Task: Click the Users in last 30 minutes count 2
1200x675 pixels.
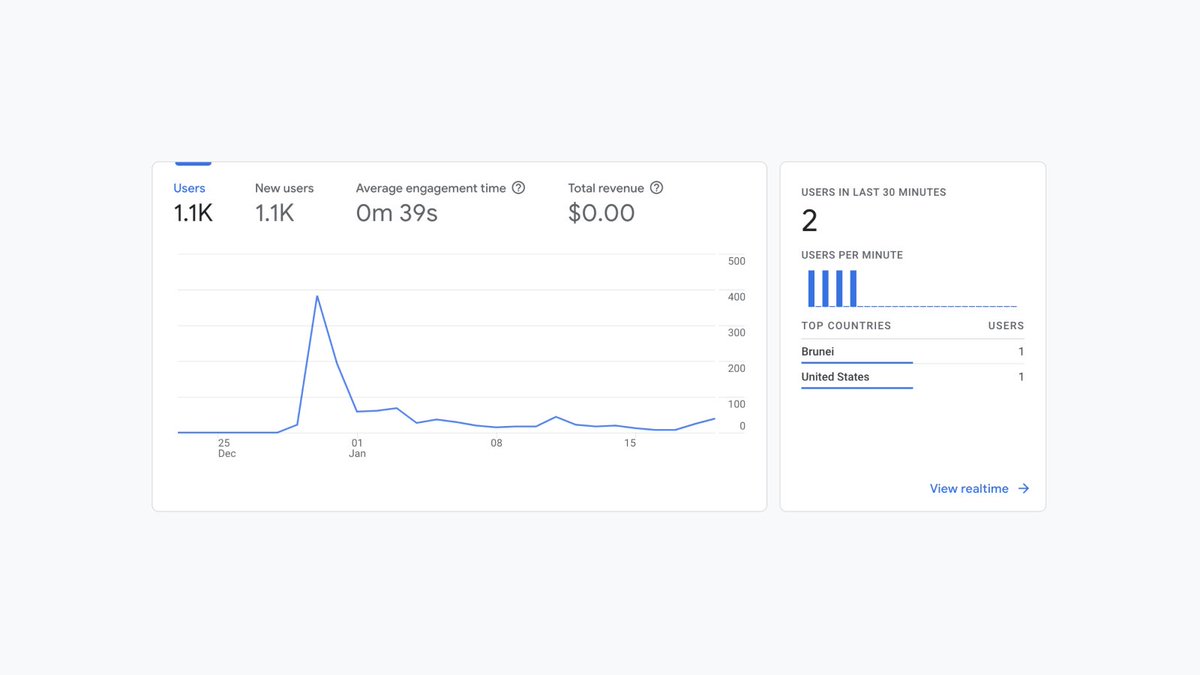Action: [x=809, y=221]
